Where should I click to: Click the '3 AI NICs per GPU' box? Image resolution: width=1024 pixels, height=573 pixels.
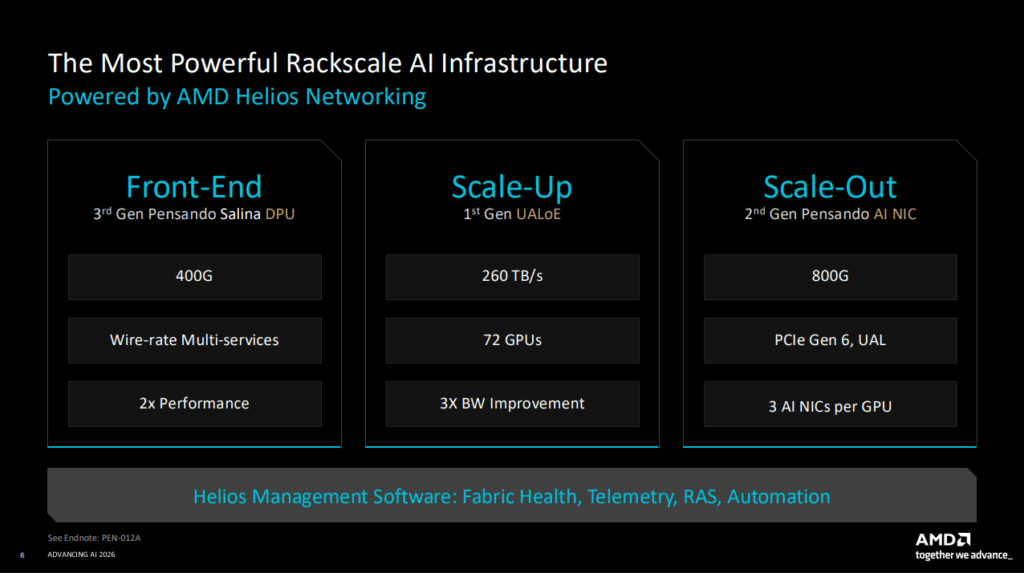click(831, 404)
